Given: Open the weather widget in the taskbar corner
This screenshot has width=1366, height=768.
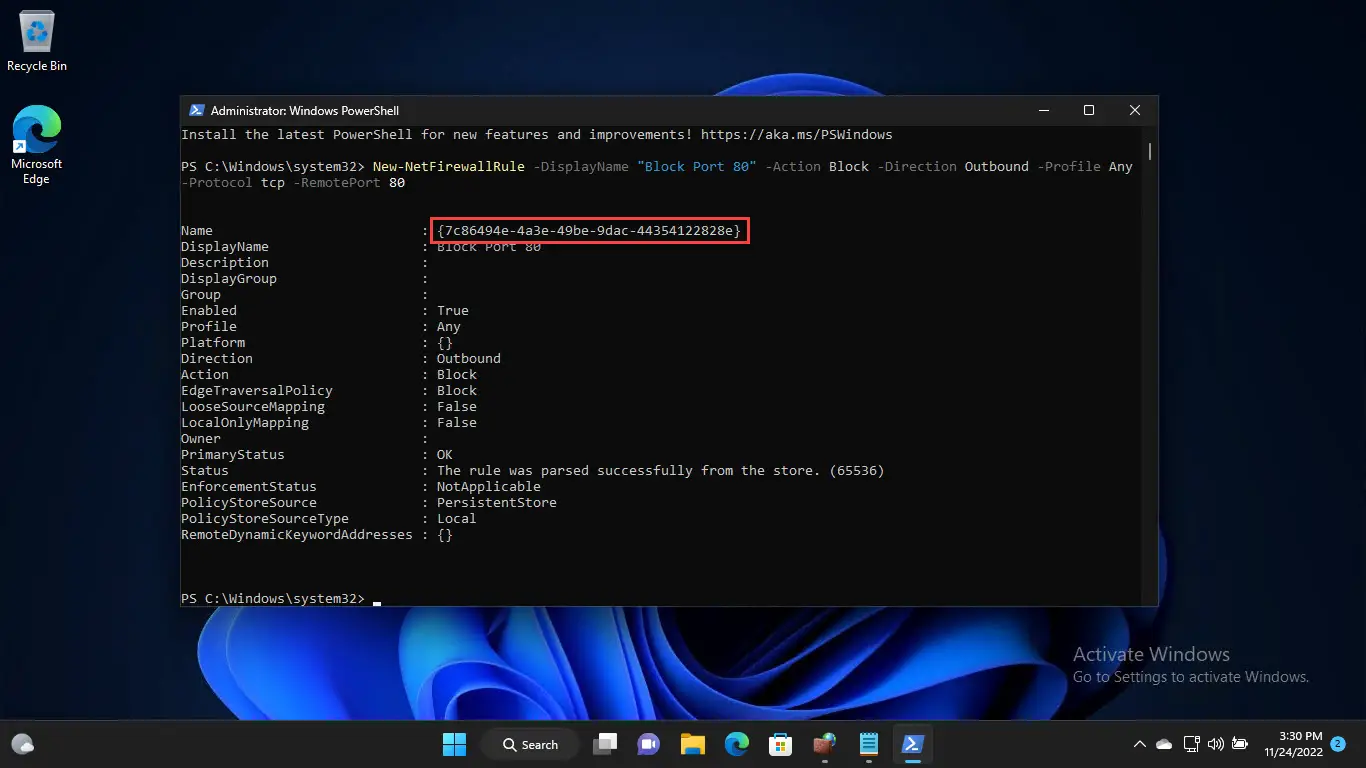Looking at the screenshot, I should 22,744.
